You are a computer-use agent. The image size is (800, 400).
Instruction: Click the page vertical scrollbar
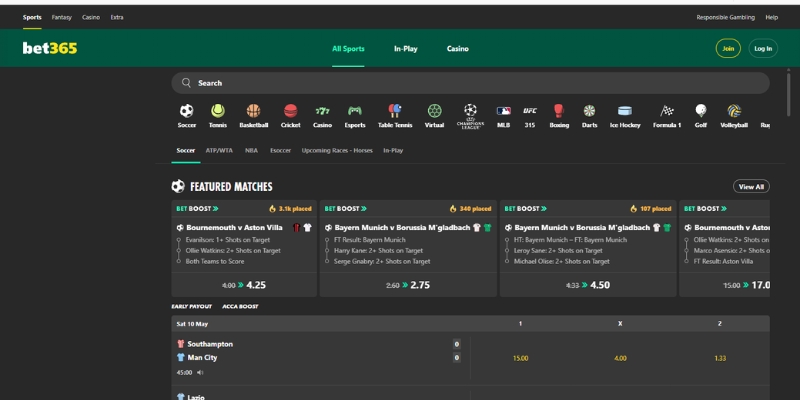pyautogui.click(x=789, y=94)
